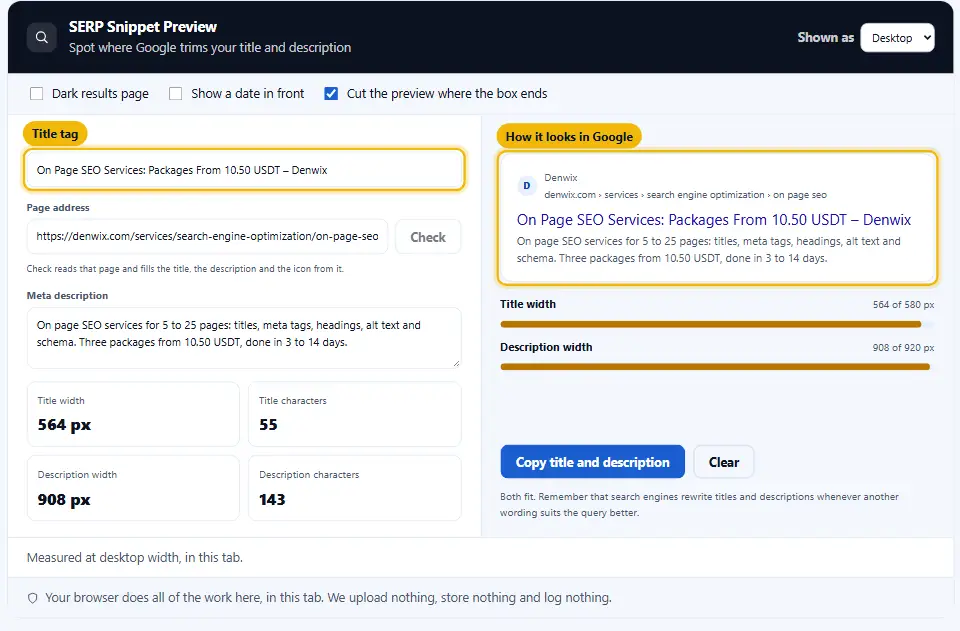The width and height of the screenshot is (960, 631).
Task: Click the Check button next to page address
Action: click(428, 237)
